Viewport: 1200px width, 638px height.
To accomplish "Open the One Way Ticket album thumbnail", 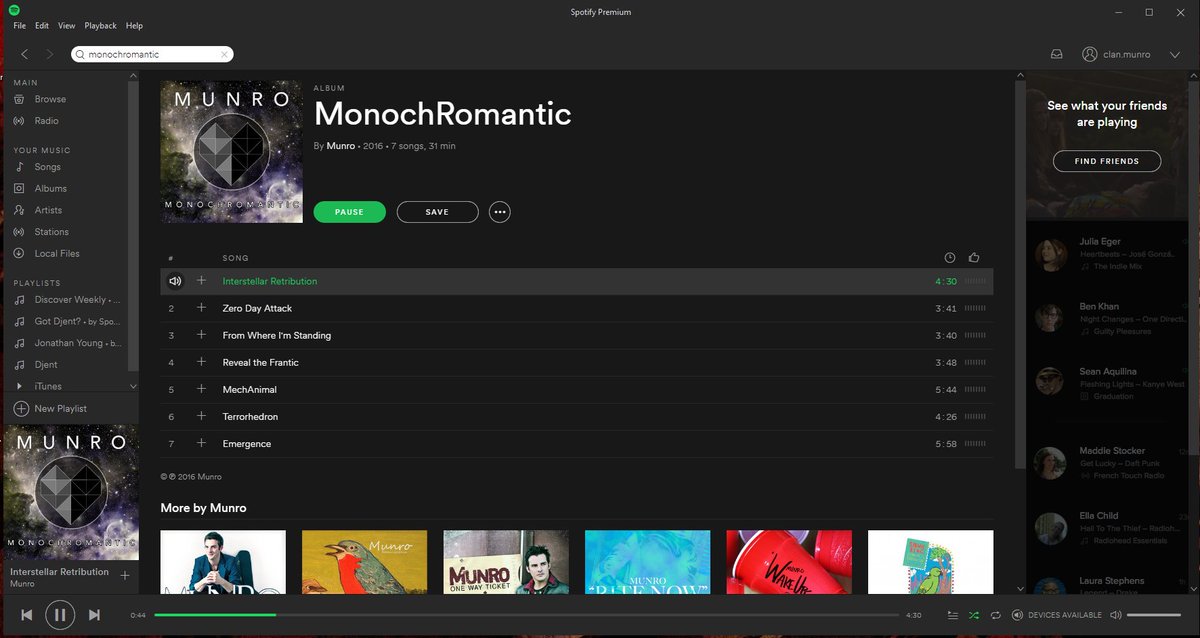I will 506,563.
